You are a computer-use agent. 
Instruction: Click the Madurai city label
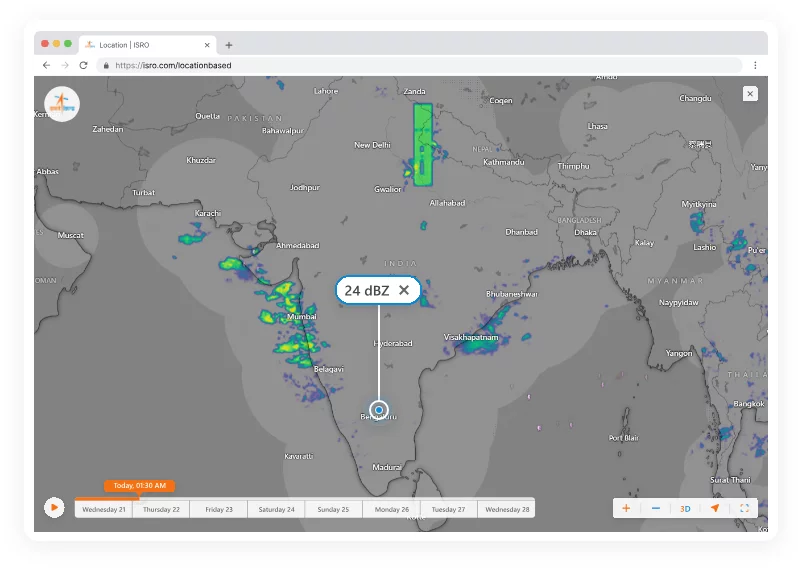(387, 467)
